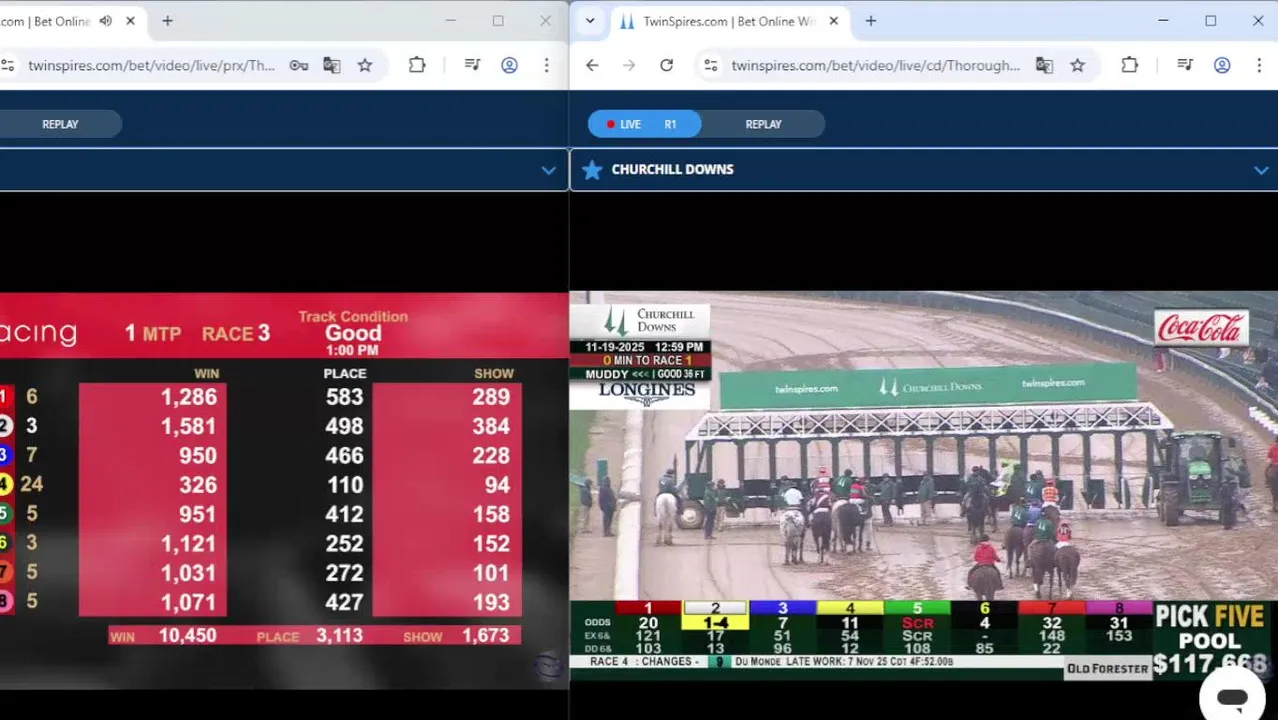Image resolution: width=1278 pixels, height=720 pixels.
Task: Open media controls in the right window
Action: click(x=1185, y=65)
